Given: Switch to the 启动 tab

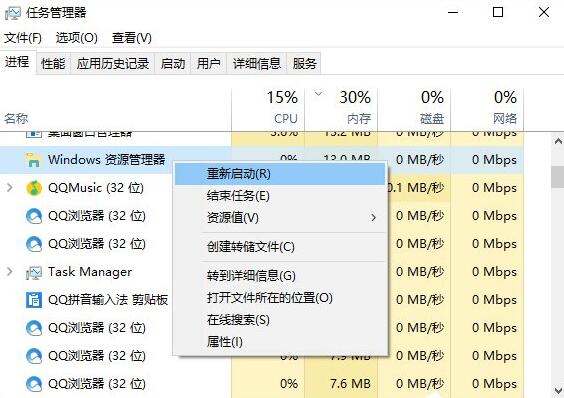Looking at the screenshot, I should click(173, 64).
